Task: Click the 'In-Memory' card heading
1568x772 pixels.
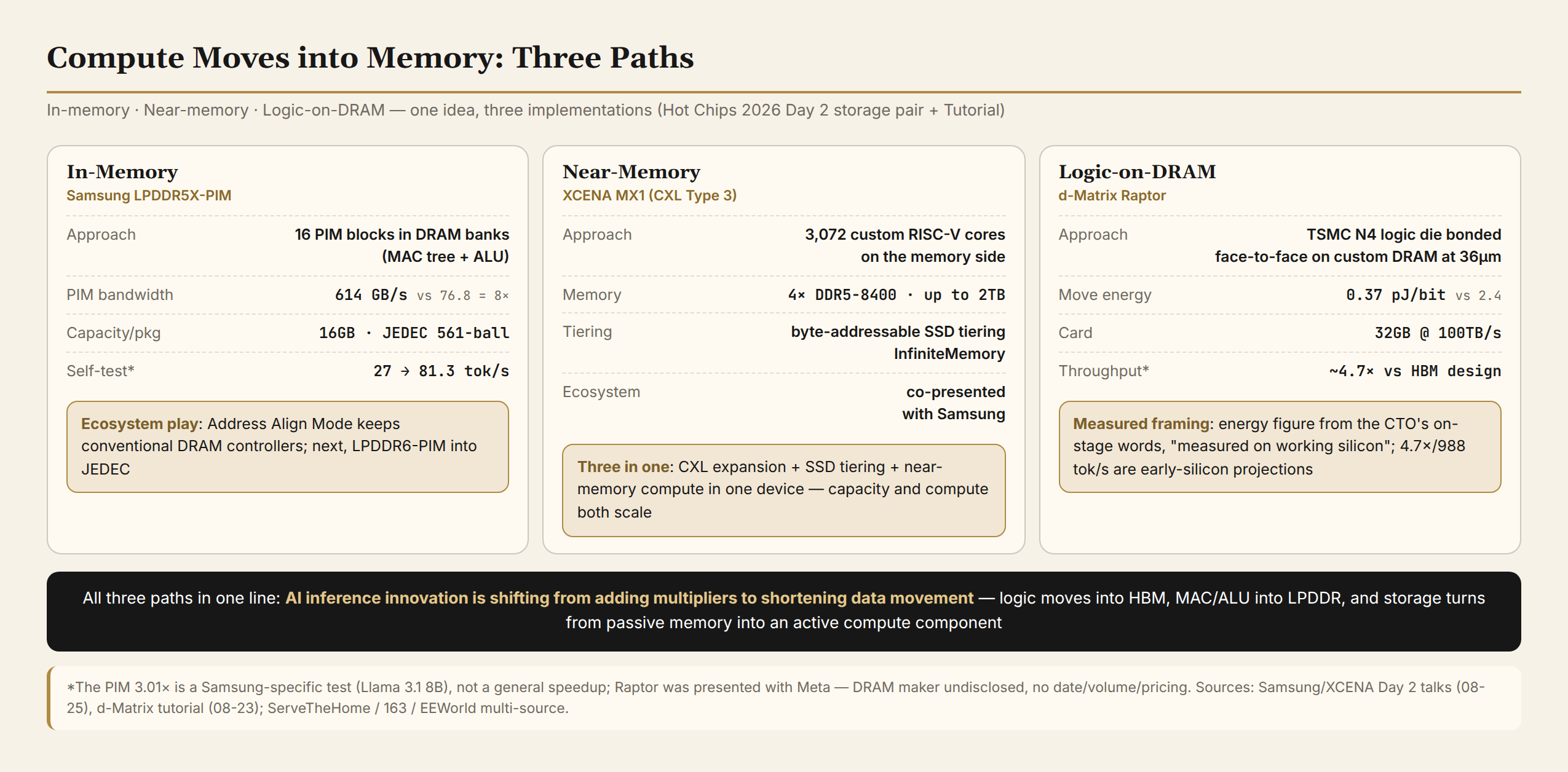Action: coord(122,171)
